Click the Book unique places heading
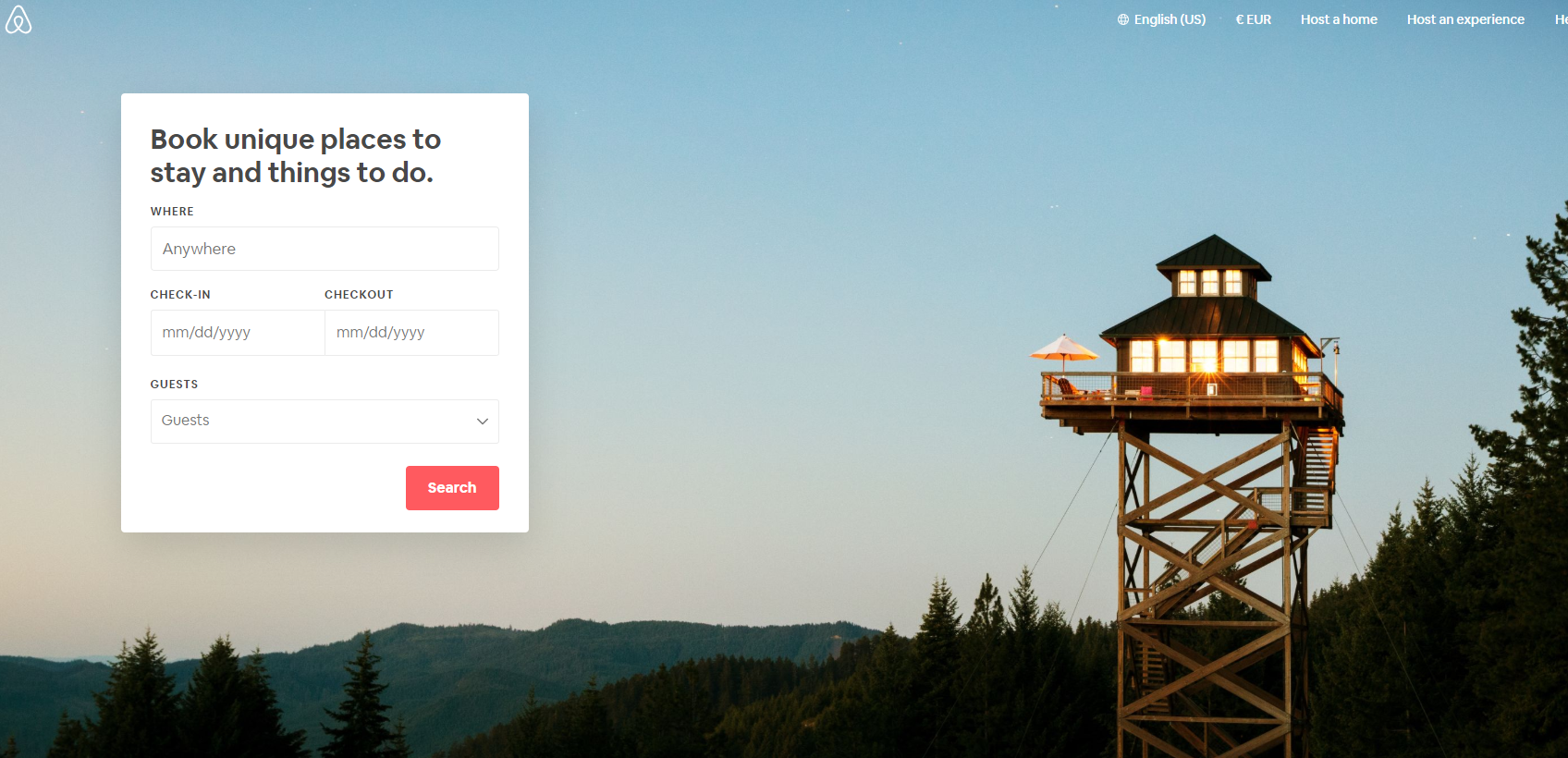The height and width of the screenshot is (758, 1568). point(296,156)
